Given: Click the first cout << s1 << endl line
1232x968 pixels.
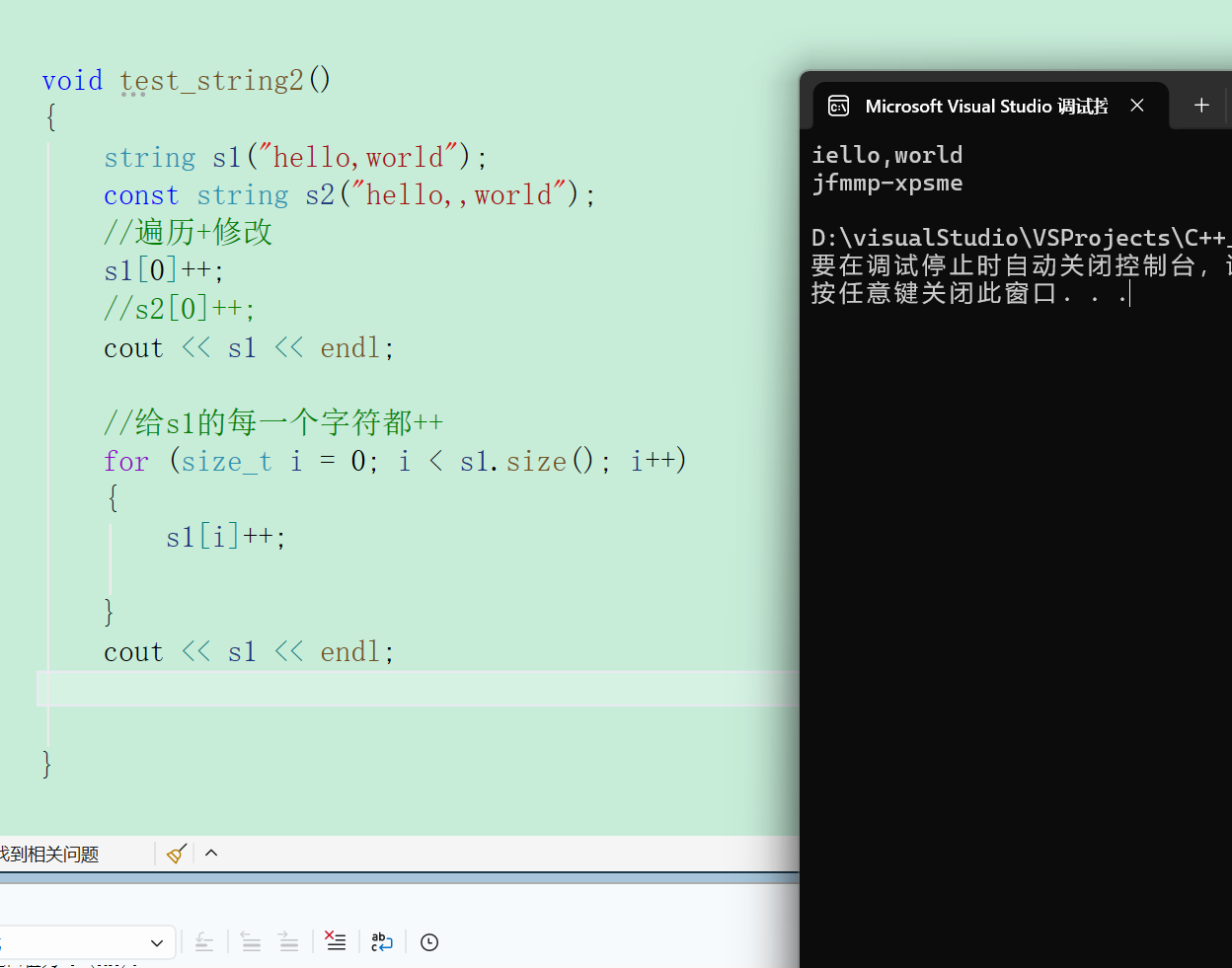Looking at the screenshot, I should (249, 347).
